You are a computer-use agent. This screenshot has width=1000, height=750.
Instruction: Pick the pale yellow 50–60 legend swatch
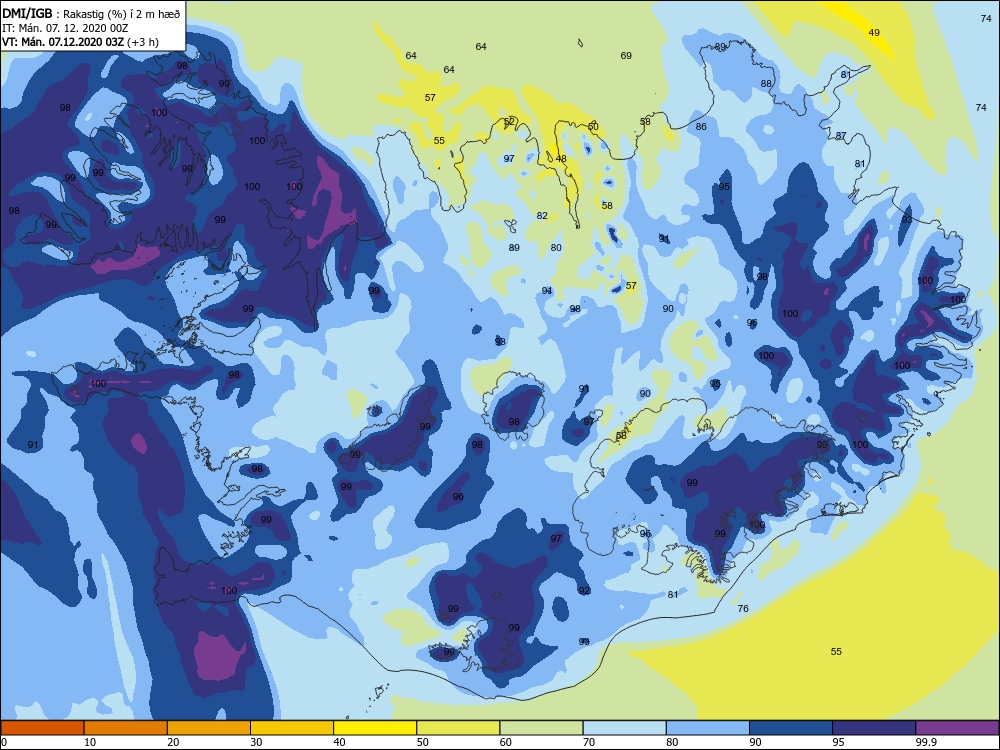(x=458, y=728)
